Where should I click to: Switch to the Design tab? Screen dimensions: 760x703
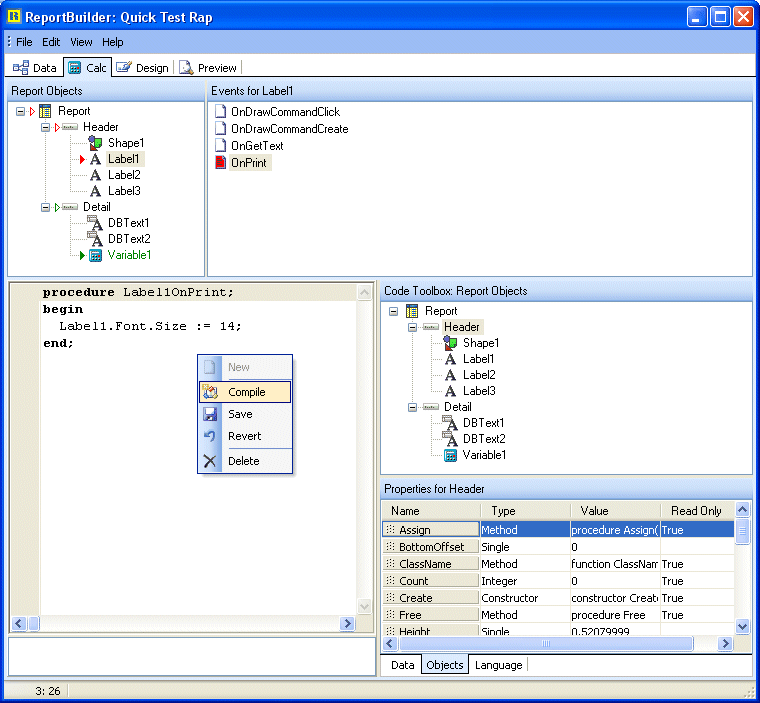pyautogui.click(x=142, y=68)
